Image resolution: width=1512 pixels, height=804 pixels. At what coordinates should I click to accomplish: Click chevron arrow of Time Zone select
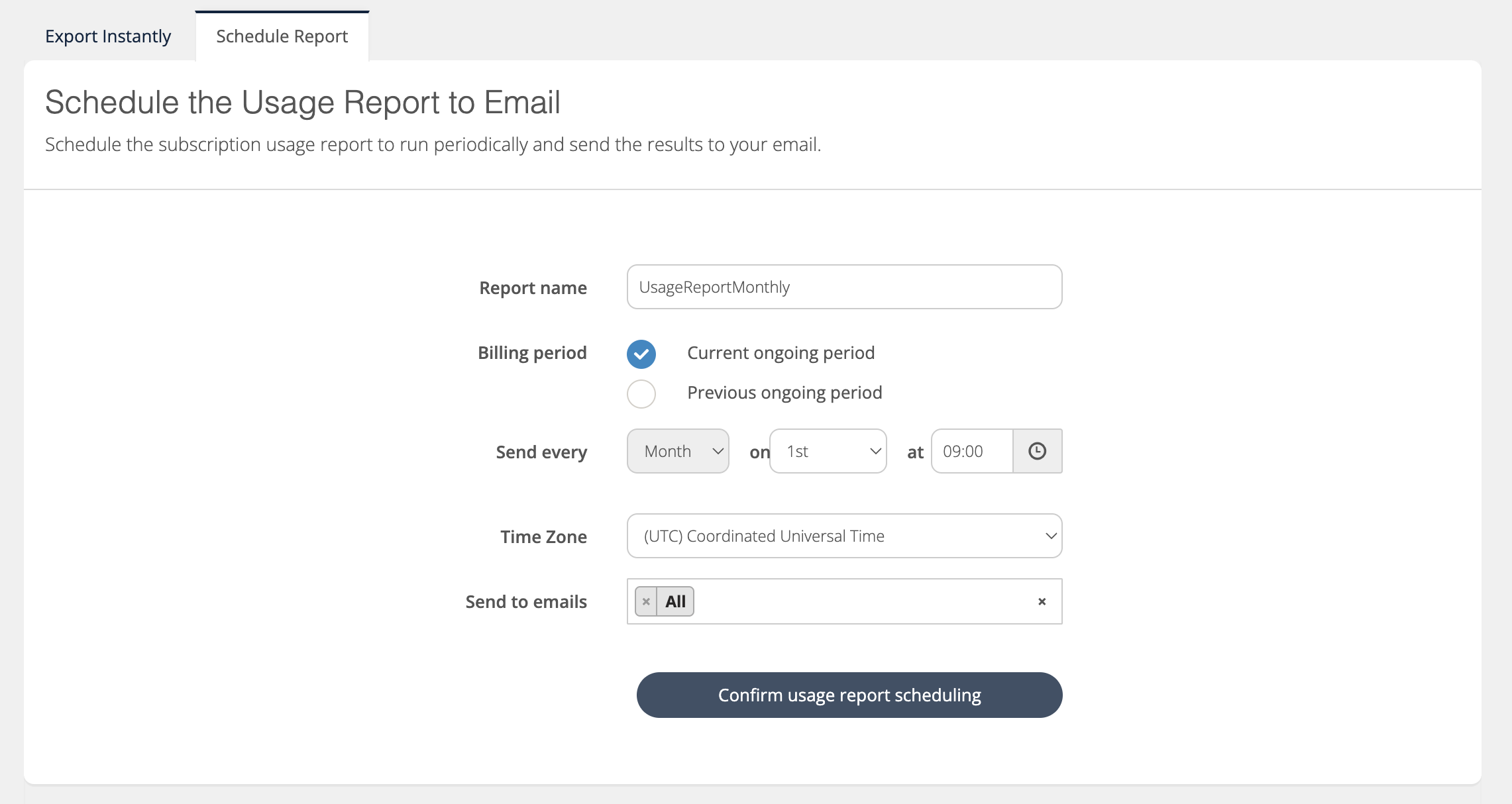pyautogui.click(x=1050, y=536)
